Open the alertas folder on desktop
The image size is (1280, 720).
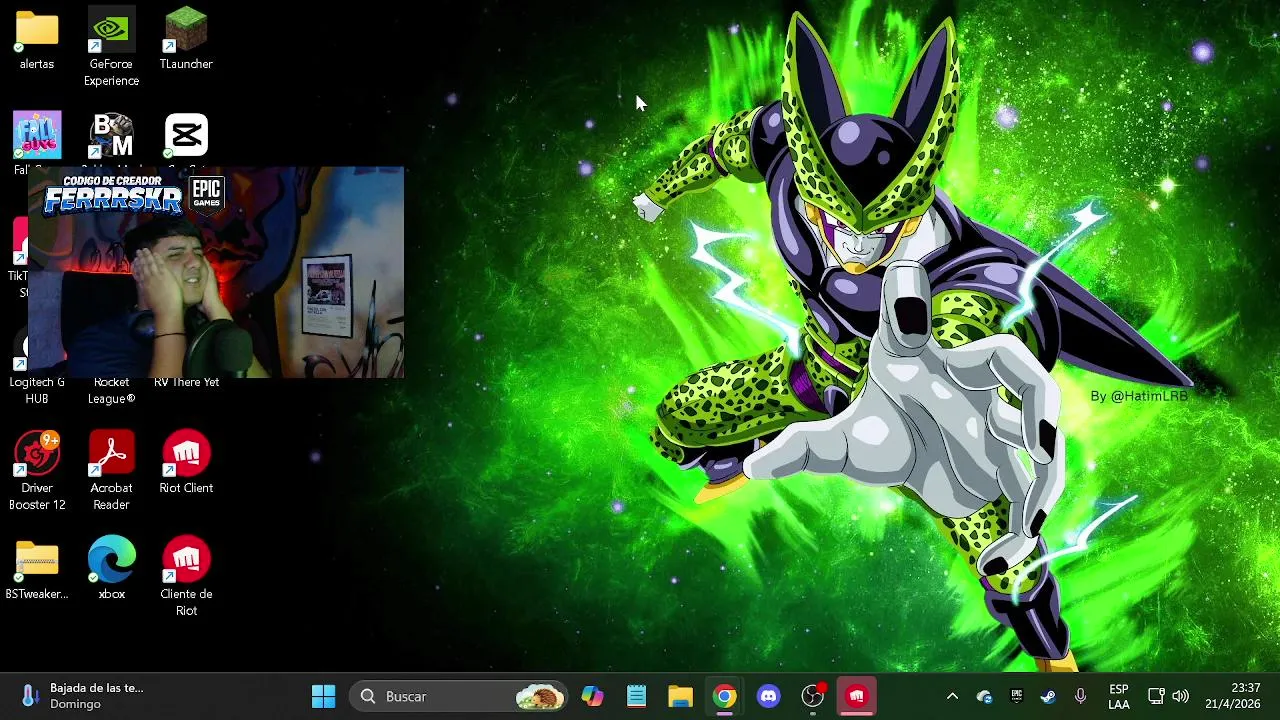pyautogui.click(x=37, y=40)
